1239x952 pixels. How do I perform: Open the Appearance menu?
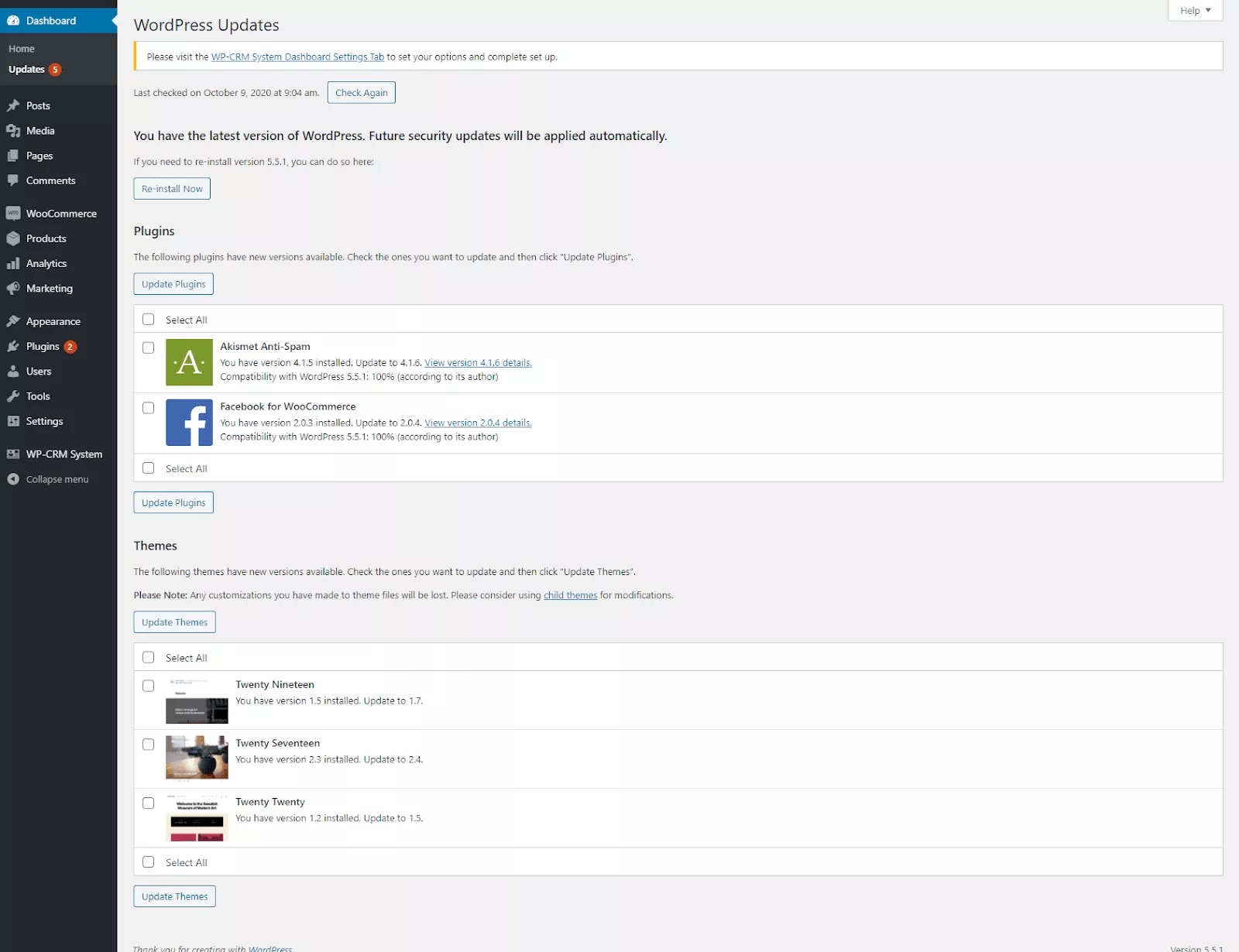[x=58, y=321]
